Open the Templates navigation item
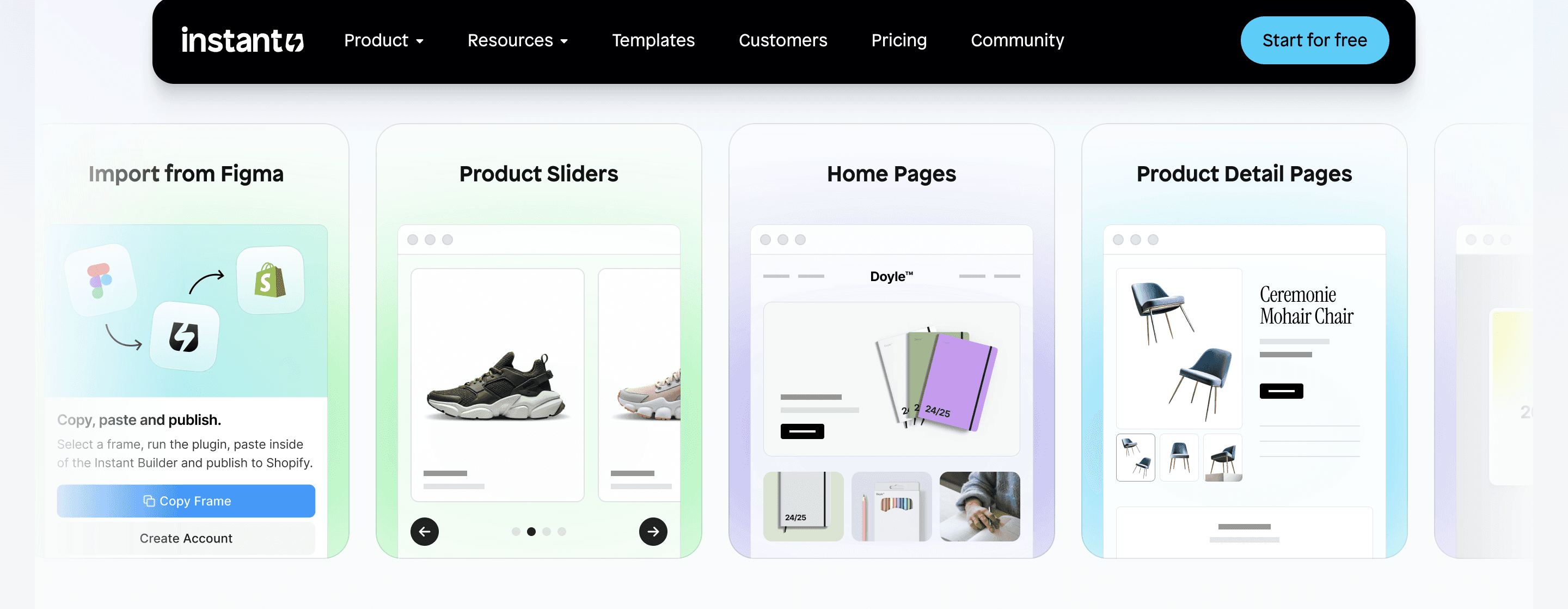Viewport: 1568px width, 609px height. pyautogui.click(x=653, y=40)
